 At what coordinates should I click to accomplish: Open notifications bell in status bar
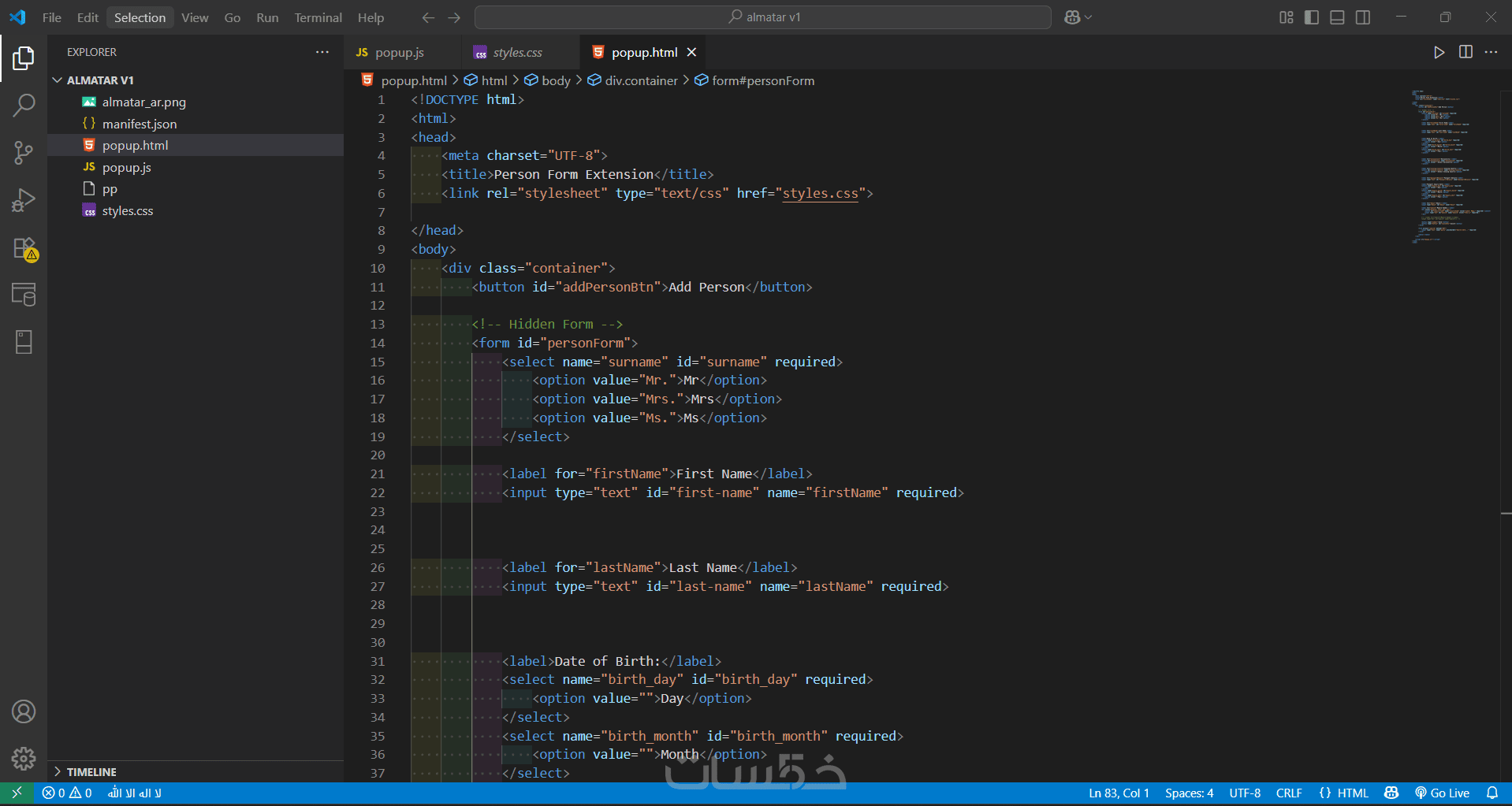click(x=1492, y=793)
